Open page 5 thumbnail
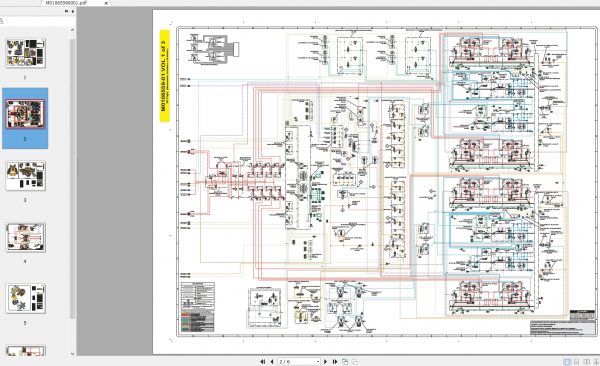The height and width of the screenshot is (366, 600). (26, 299)
